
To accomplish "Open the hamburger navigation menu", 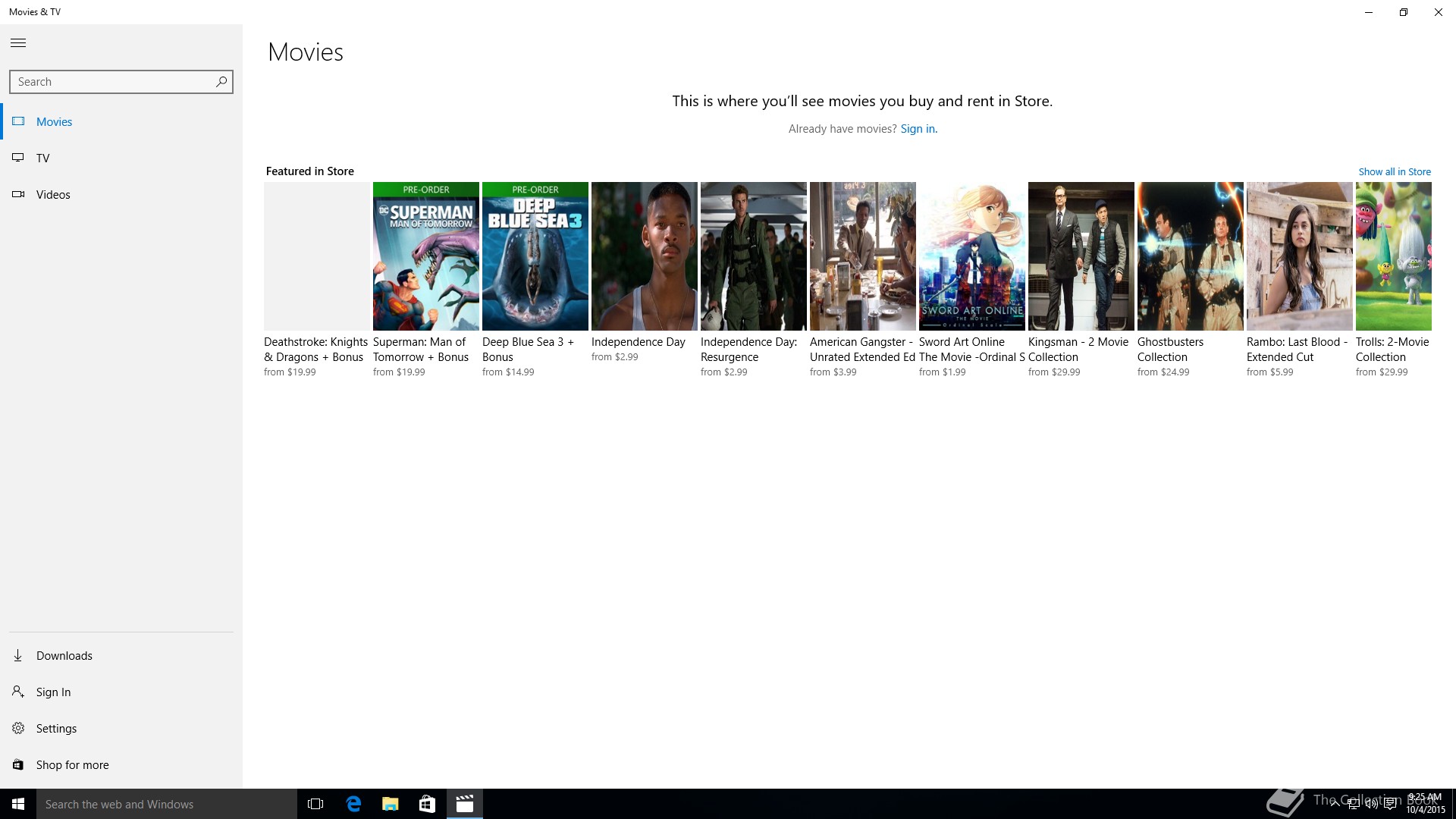I will [18, 43].
